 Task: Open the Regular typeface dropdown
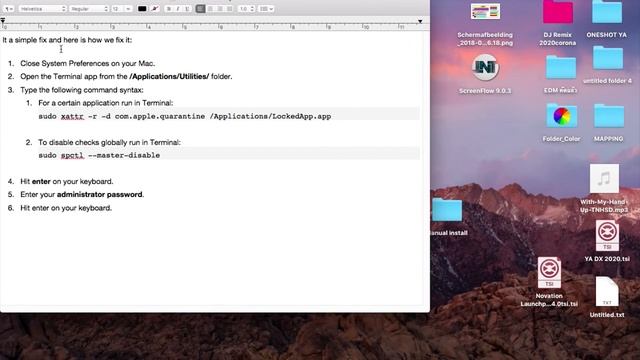tap(89, 9)
